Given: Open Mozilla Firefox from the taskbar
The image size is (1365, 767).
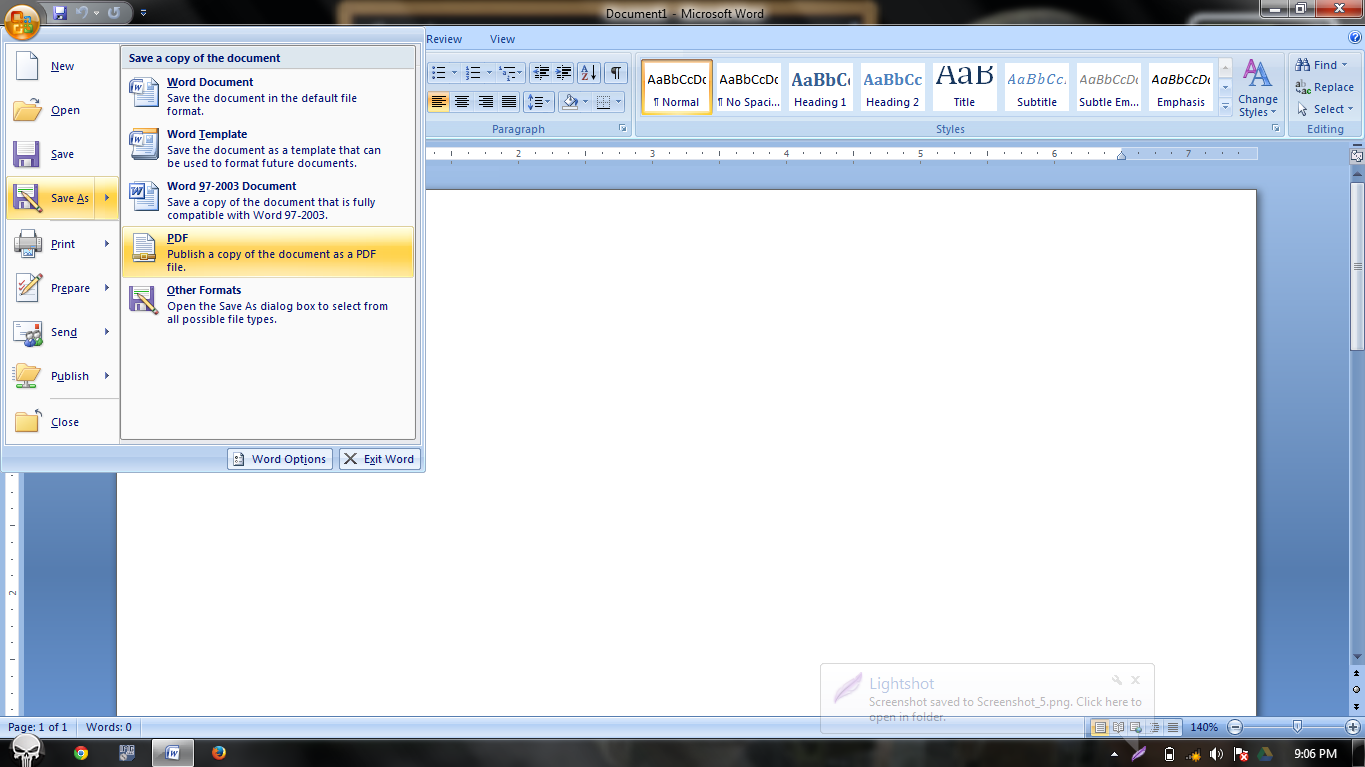Looking at the screenshot, I should [x=219, y=753].
